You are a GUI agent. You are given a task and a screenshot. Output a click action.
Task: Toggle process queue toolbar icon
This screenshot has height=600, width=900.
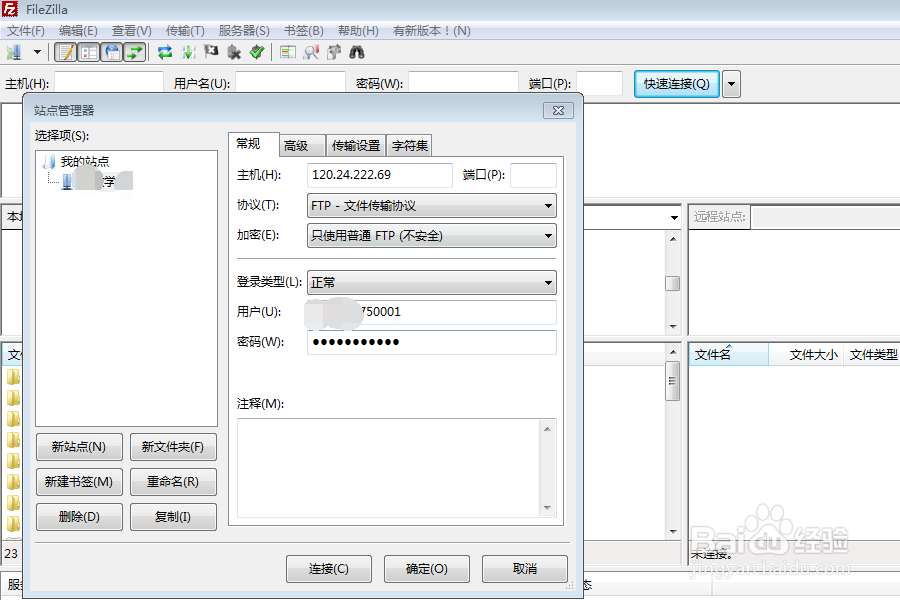(x=187, y=52)
